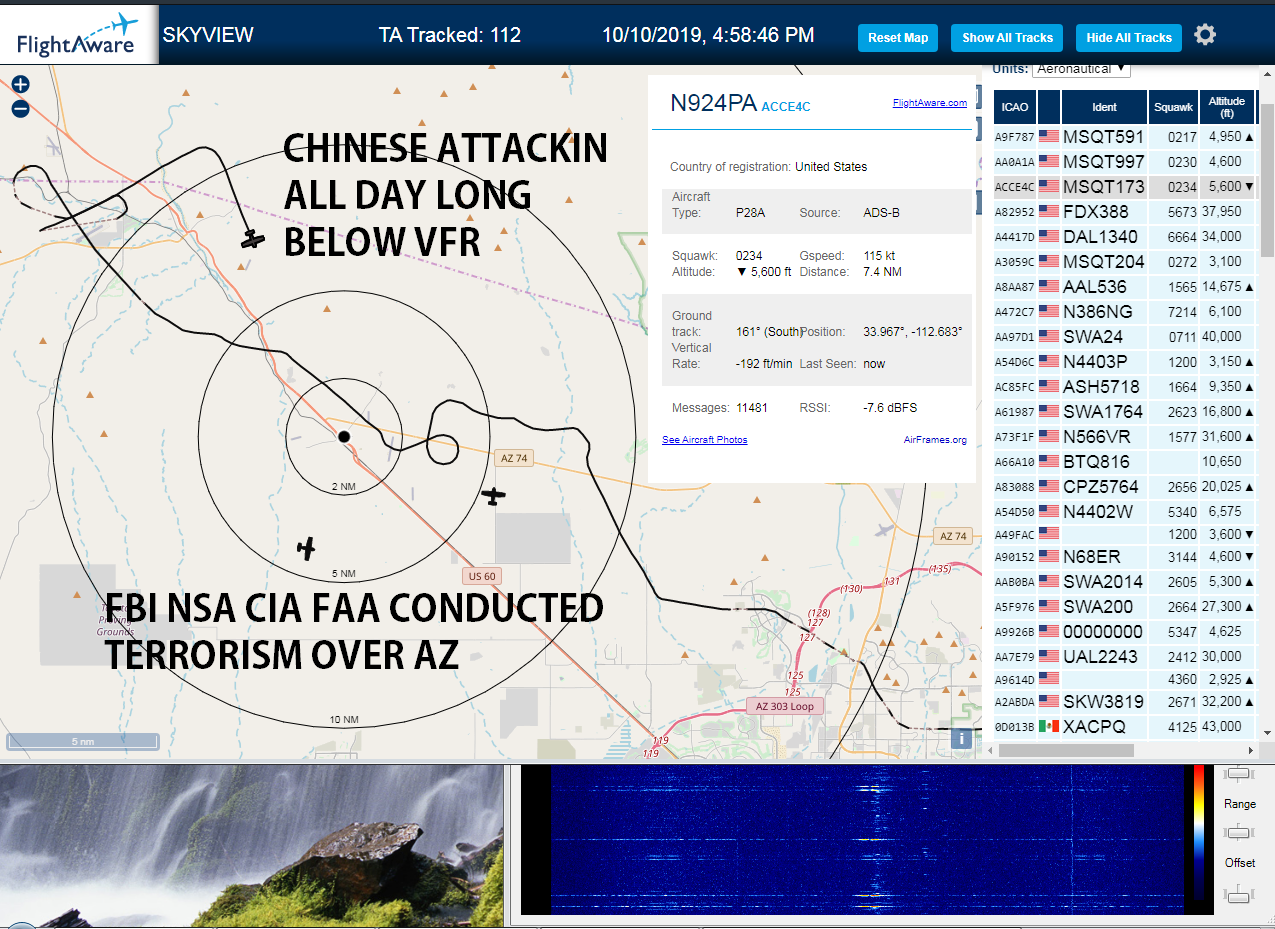Open the See Aircraft Photos link

(705, 440)
